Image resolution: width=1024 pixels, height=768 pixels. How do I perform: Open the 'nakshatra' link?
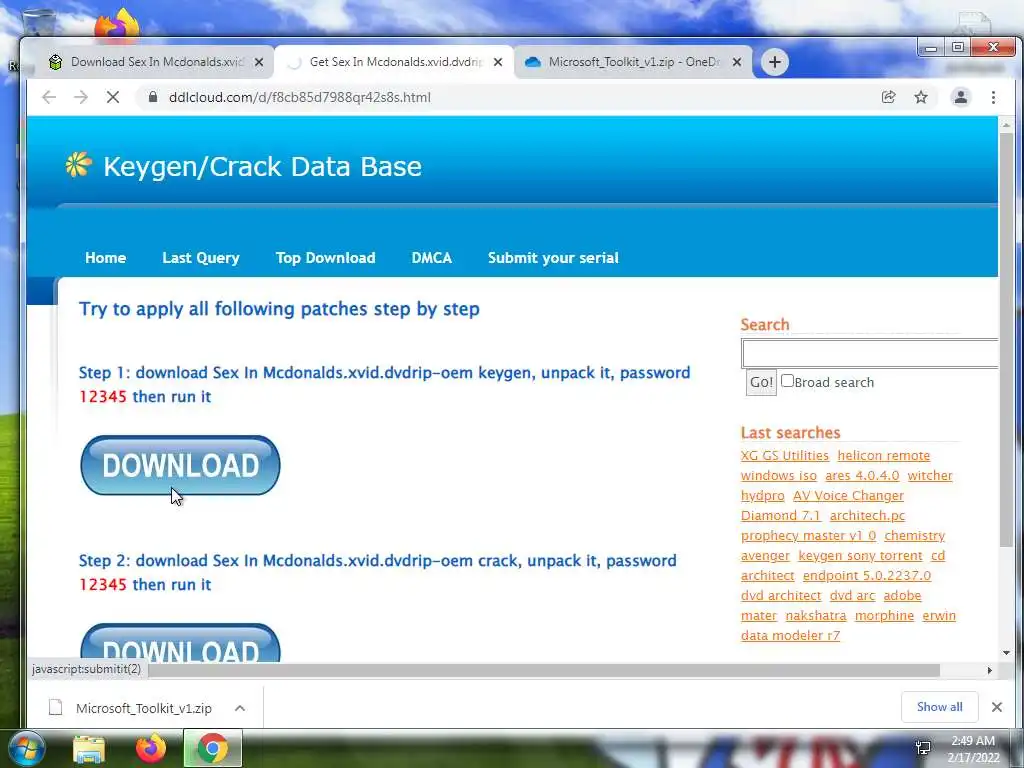coord(816,616)
